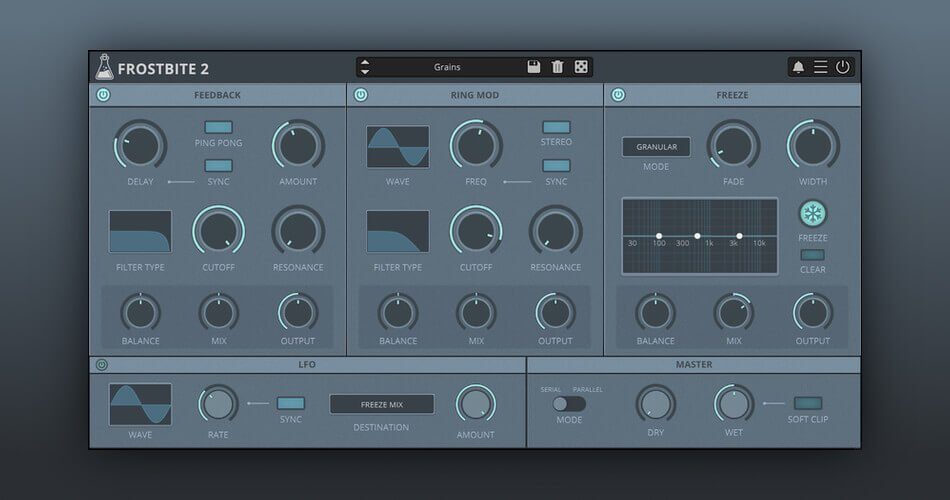Toggle the Soft Clip button
The width and height of the screenshot is (950, 500).
click(x=807, y=403)
